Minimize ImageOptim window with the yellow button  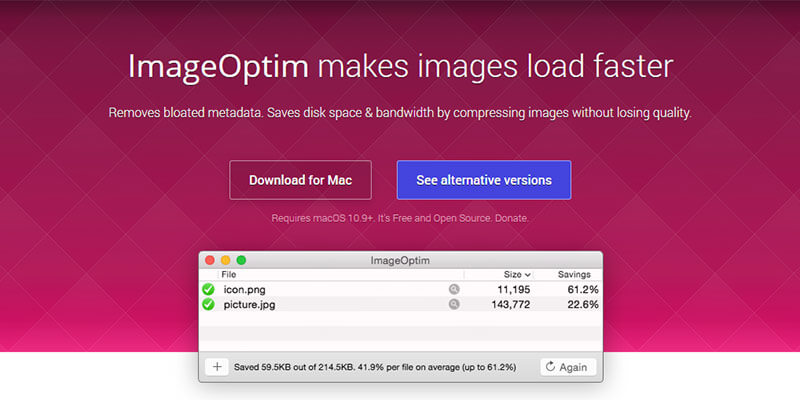pos(226,260)
